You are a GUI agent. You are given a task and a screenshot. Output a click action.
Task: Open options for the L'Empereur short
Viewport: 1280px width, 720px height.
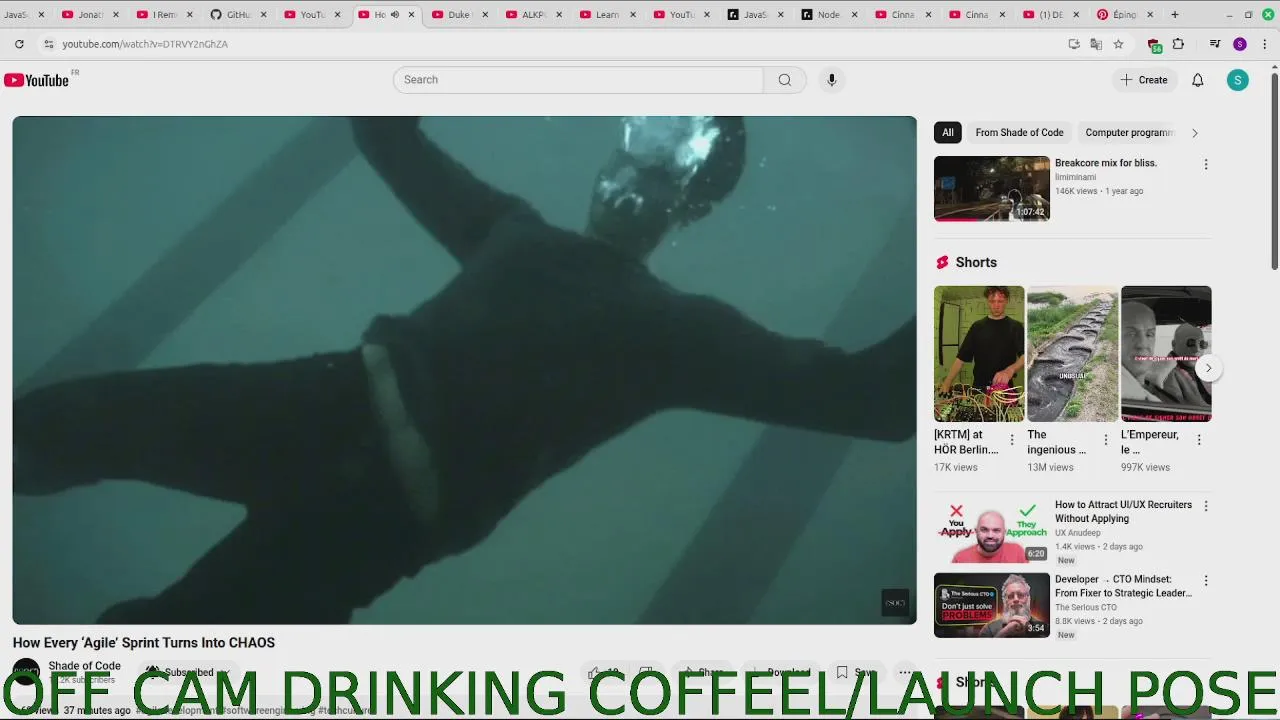[1199, 440]
